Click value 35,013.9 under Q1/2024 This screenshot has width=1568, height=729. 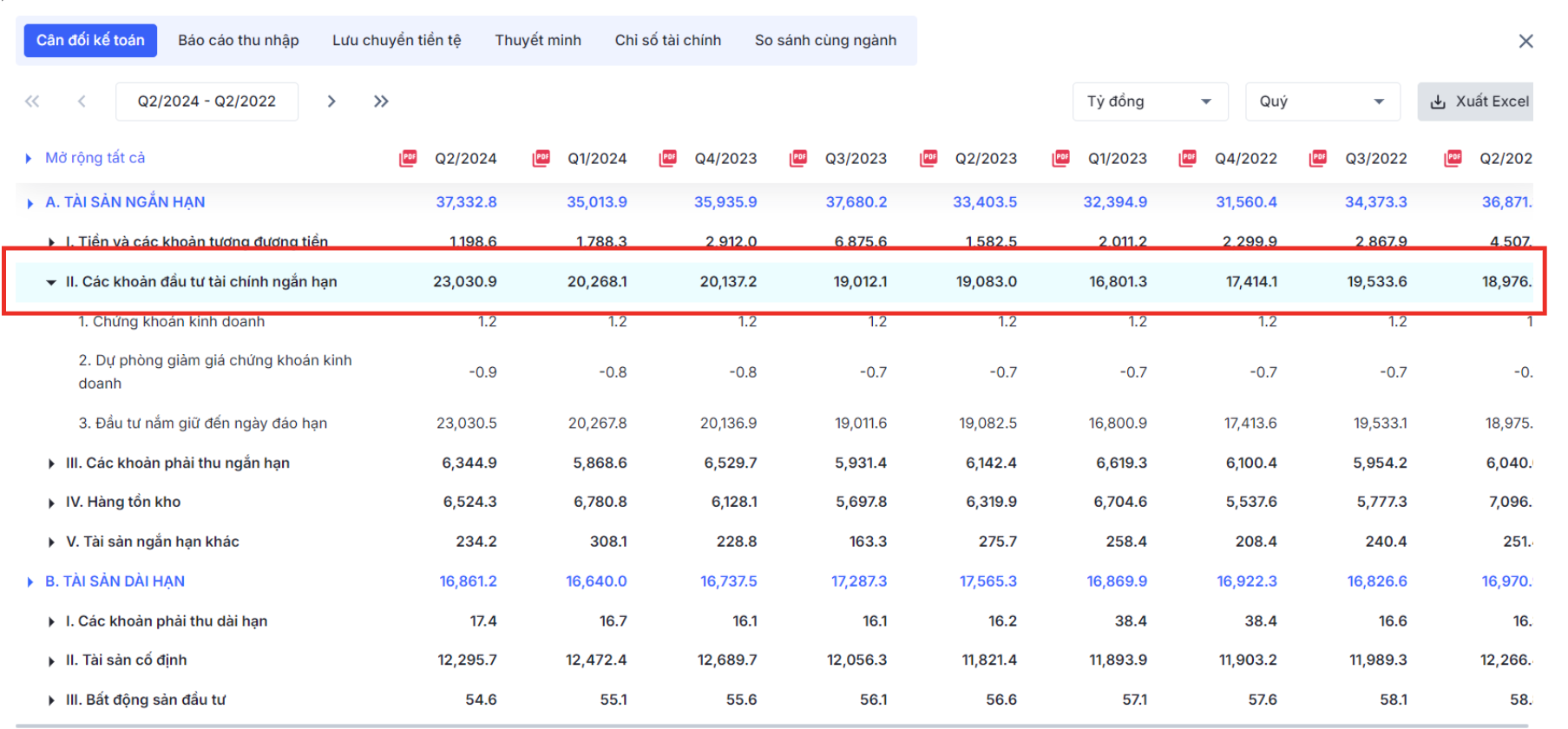[x=597, y=202]
